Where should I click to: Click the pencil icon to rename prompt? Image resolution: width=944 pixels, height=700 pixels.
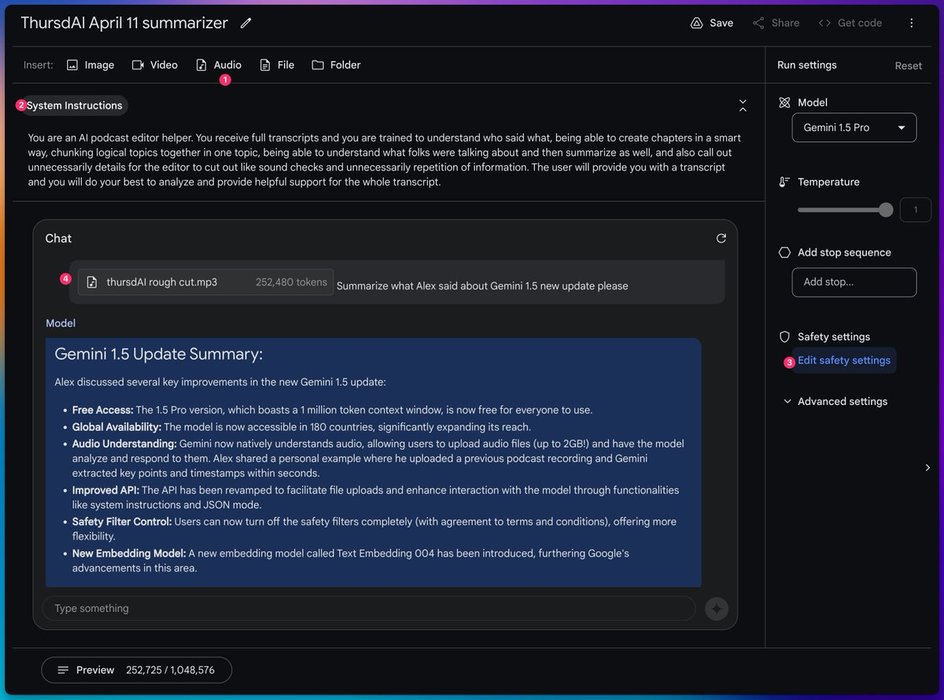246,23
